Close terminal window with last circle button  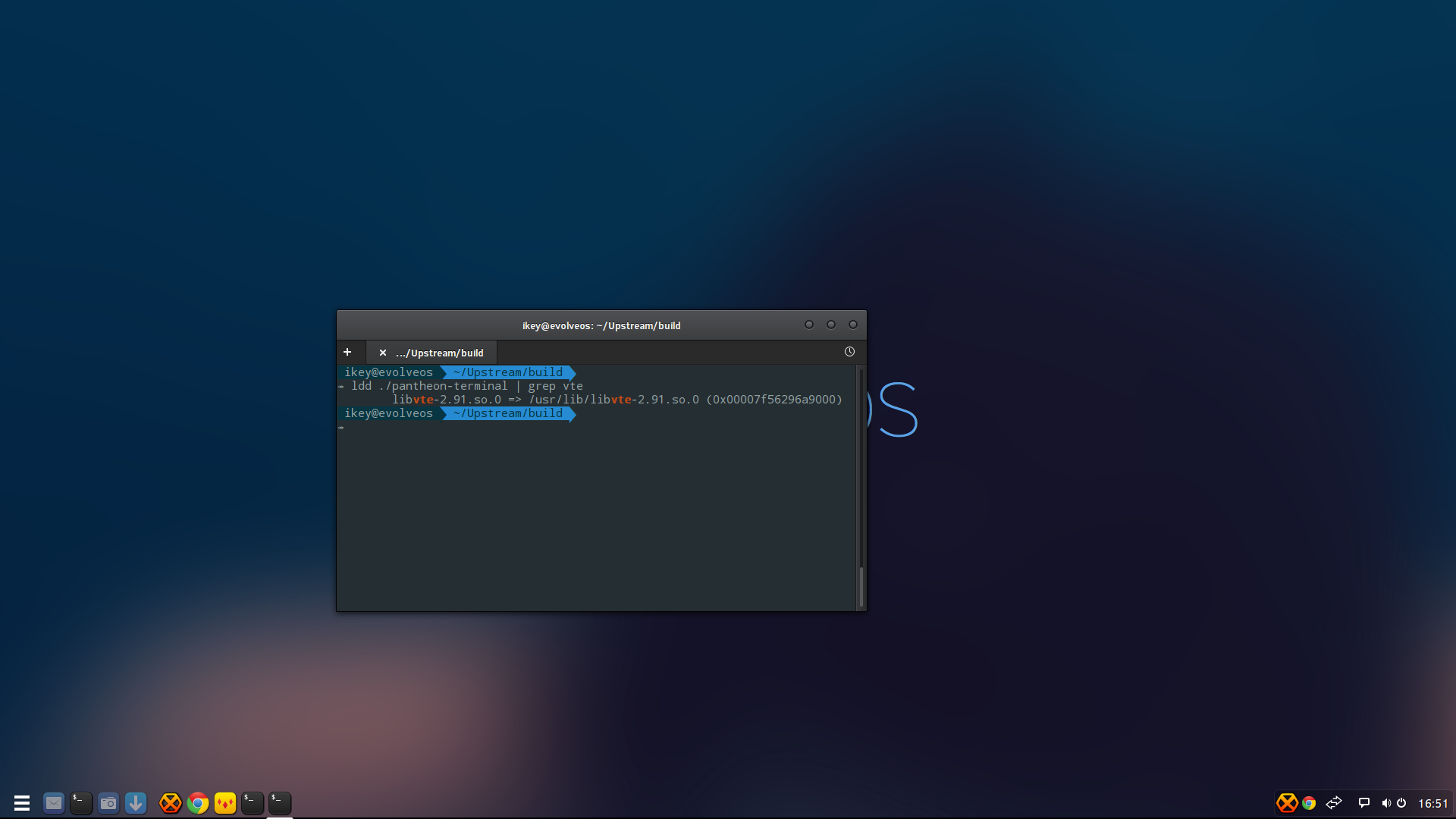[x=853, y=325]
